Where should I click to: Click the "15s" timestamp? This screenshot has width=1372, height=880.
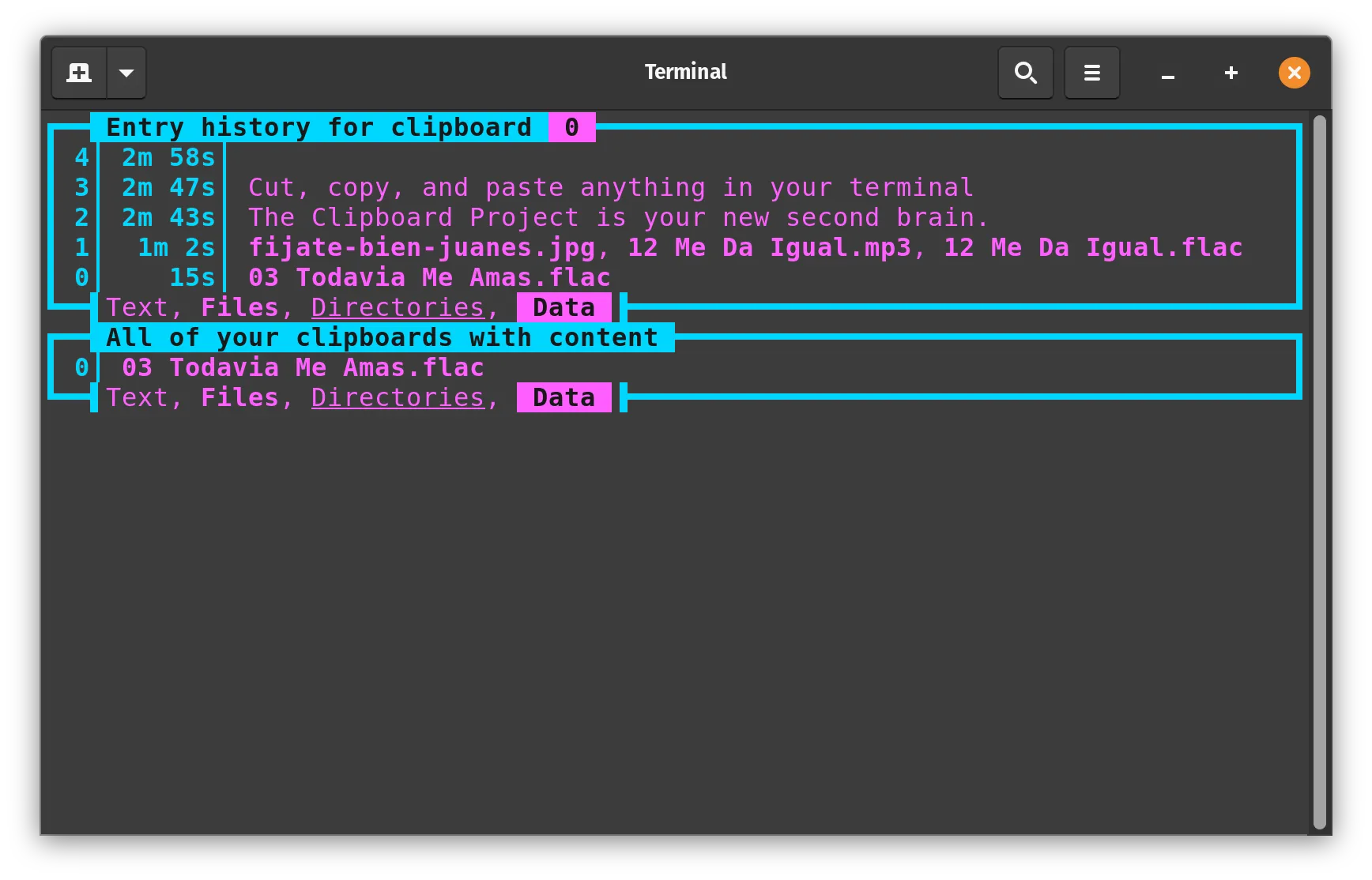[192, 277]
